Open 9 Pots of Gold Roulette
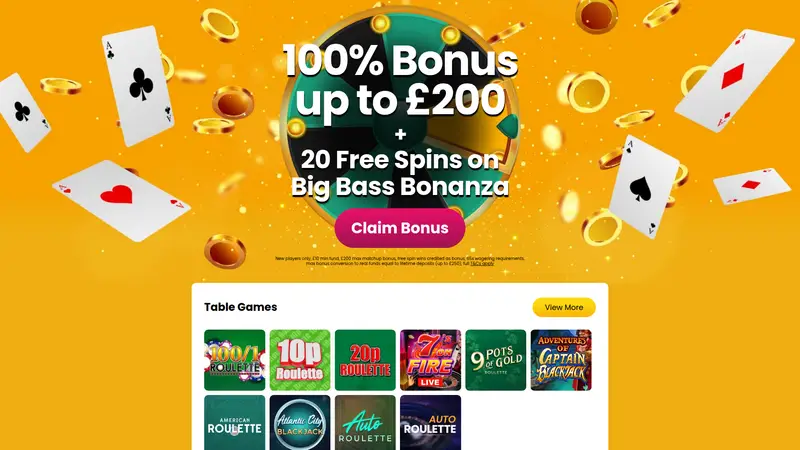The height and width of the screenshot is (450, 800). [x=496, y=360]
